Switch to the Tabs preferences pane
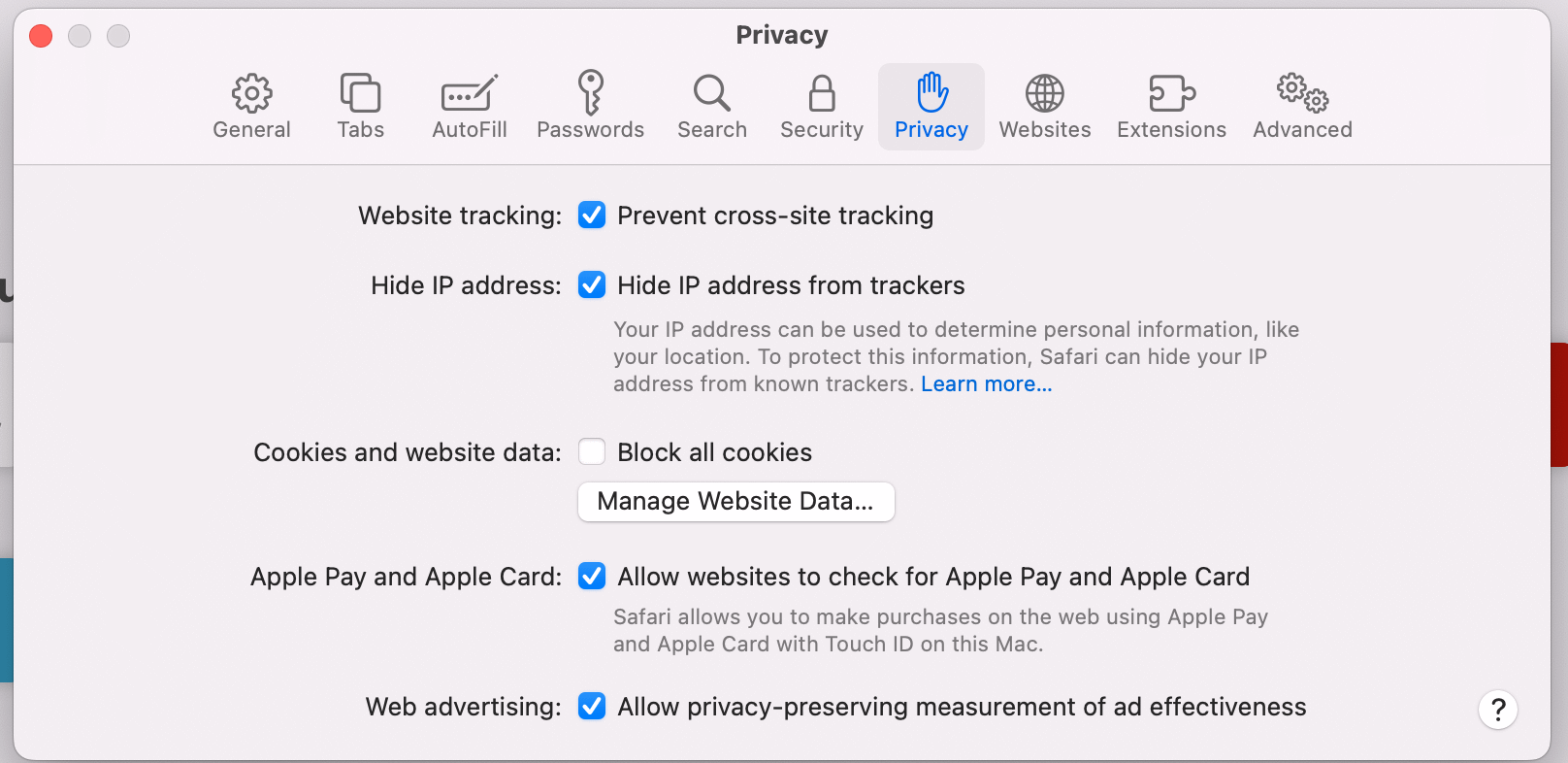 (360, 94)
